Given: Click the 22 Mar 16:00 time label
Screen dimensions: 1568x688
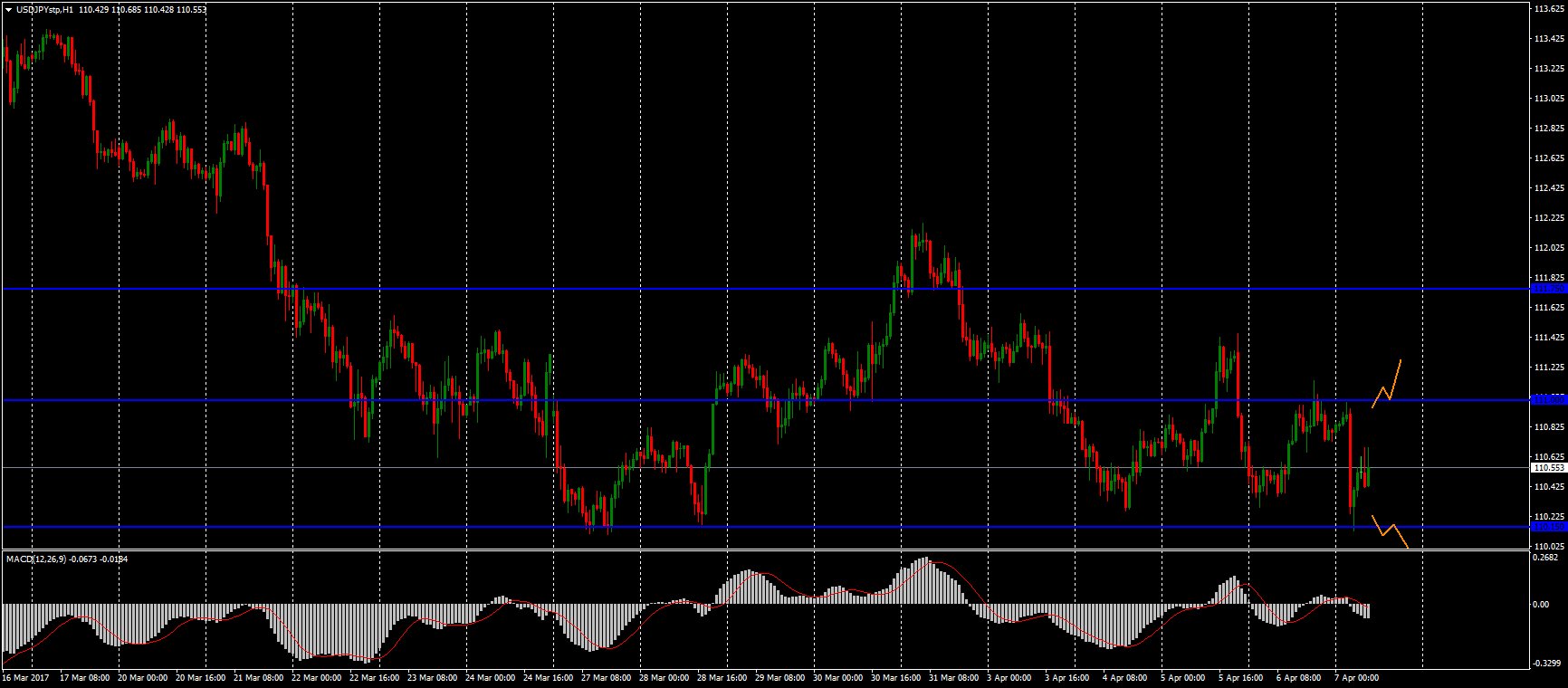Looking at the screenshot, I should coord(375,677).
